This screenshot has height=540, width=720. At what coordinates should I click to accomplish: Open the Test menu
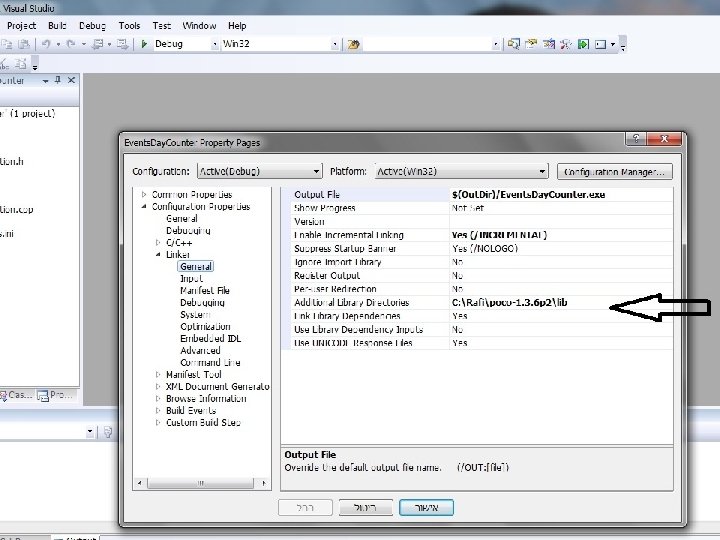pyautogui.click(x=162, y=26)
